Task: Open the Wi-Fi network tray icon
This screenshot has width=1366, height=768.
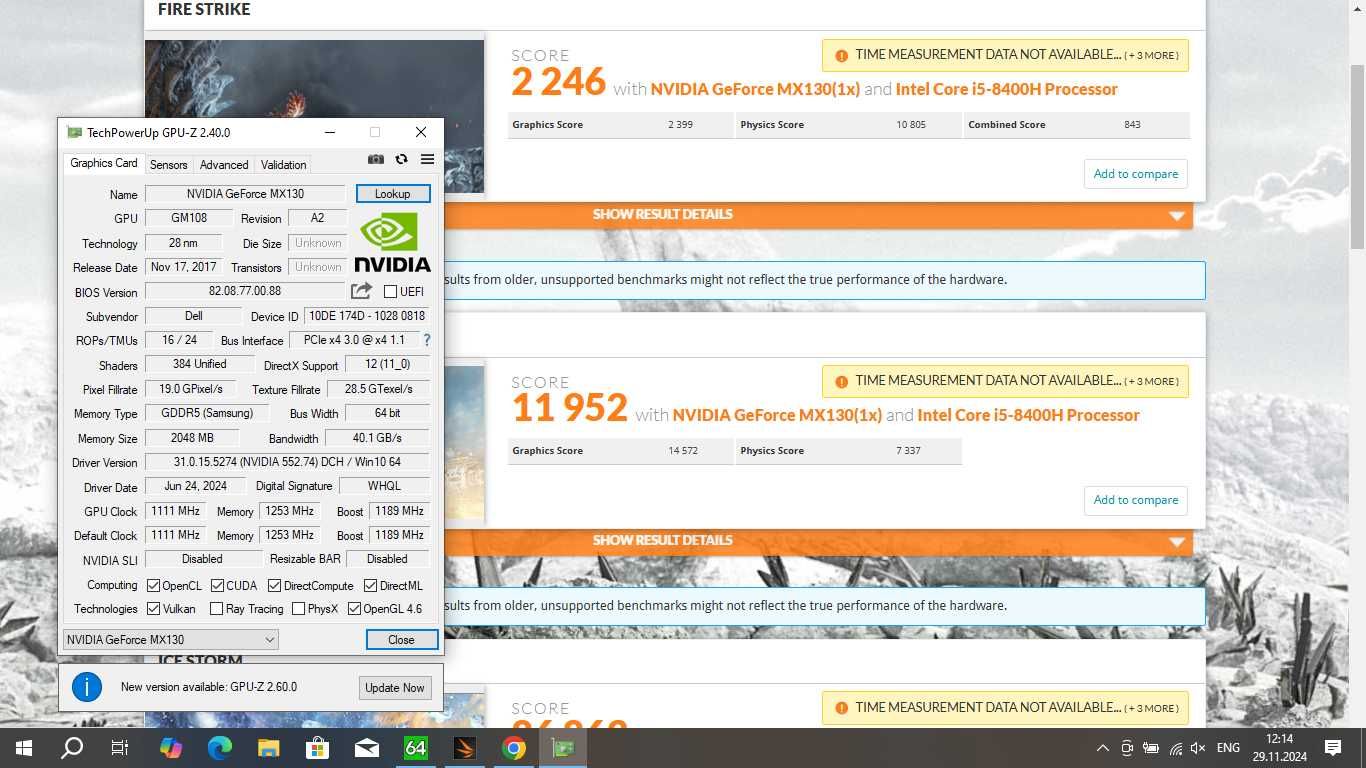Action: coord(1175,747)
